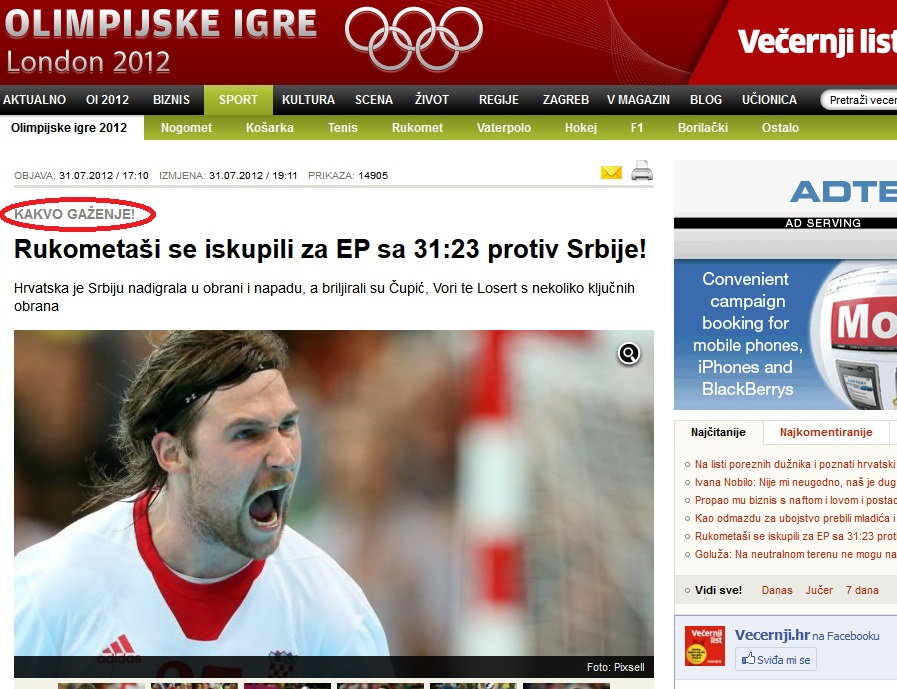Click the Olympic rings logo
897x689 pixels.
click(x=414, y=38)
